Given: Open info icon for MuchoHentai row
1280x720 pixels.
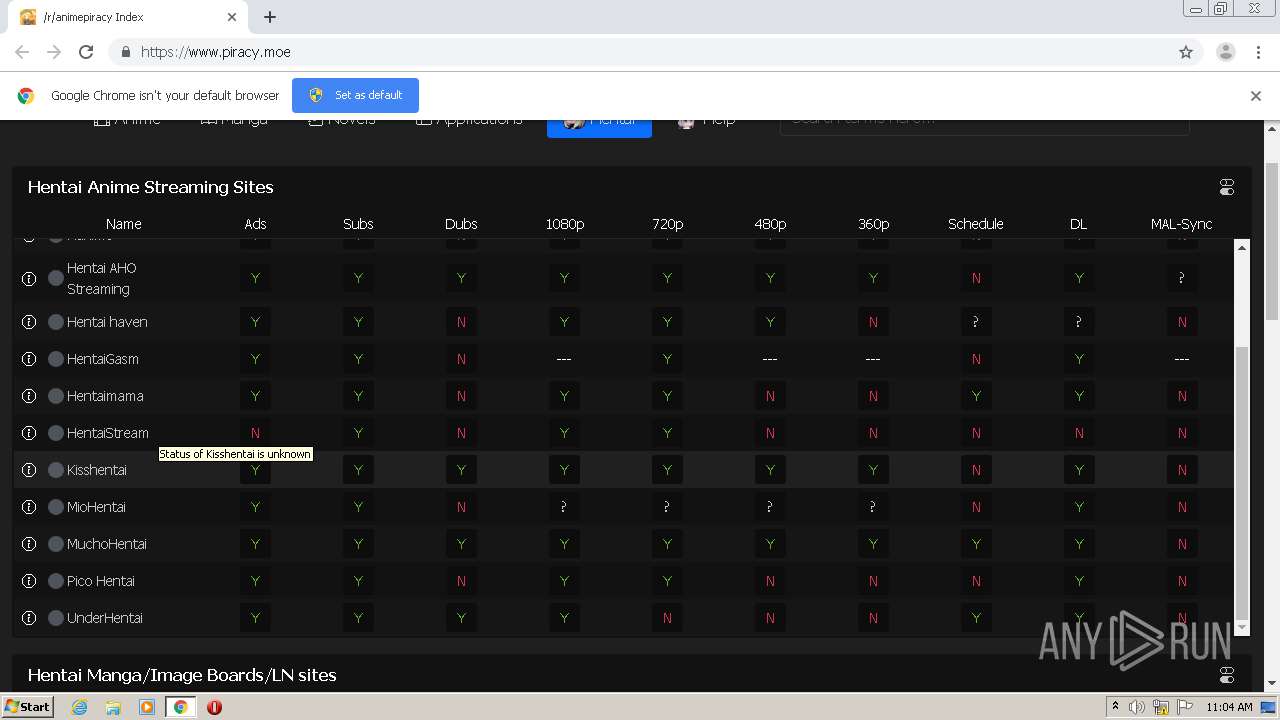Looking at the screenshot, I should click(x=29, y=544).
